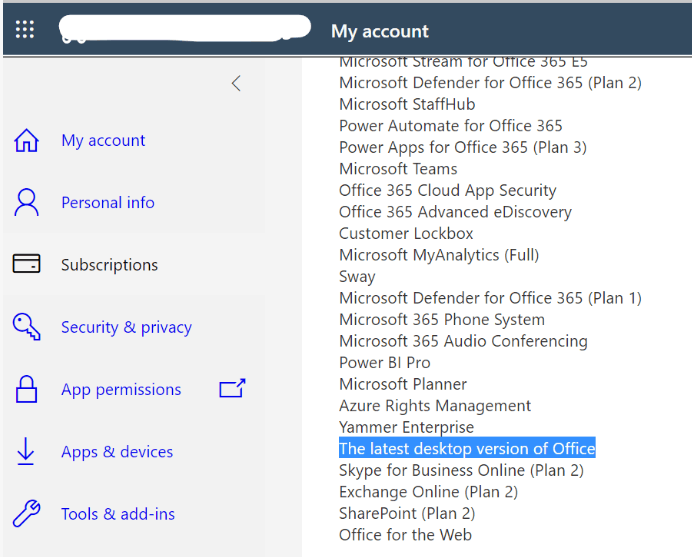
Task: Click the Security & privacy key icon
Action: pos(26,327)
